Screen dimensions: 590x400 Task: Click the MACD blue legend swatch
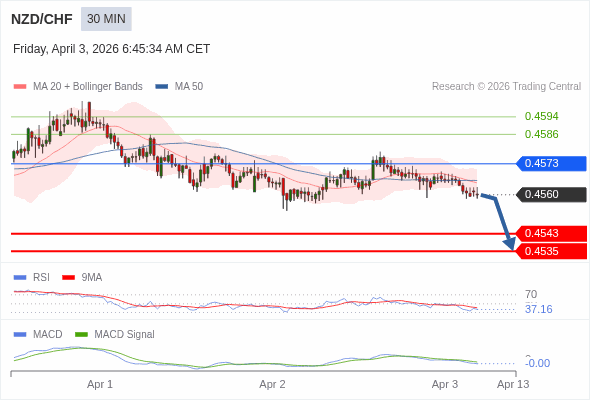coord(20,335)
